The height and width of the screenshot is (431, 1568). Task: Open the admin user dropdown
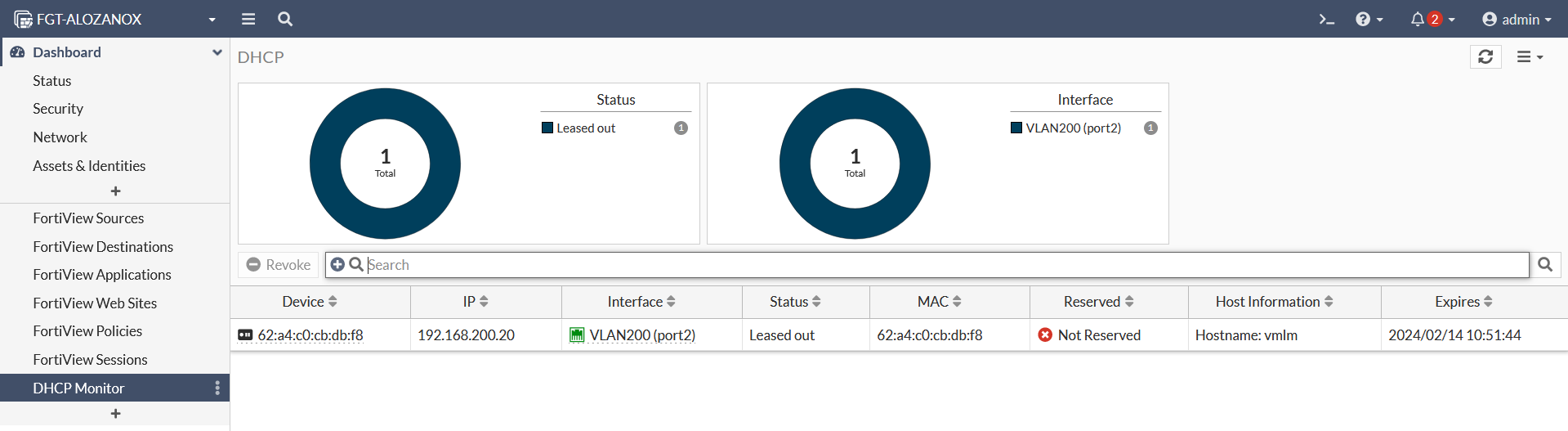[x=1517, y=19]
